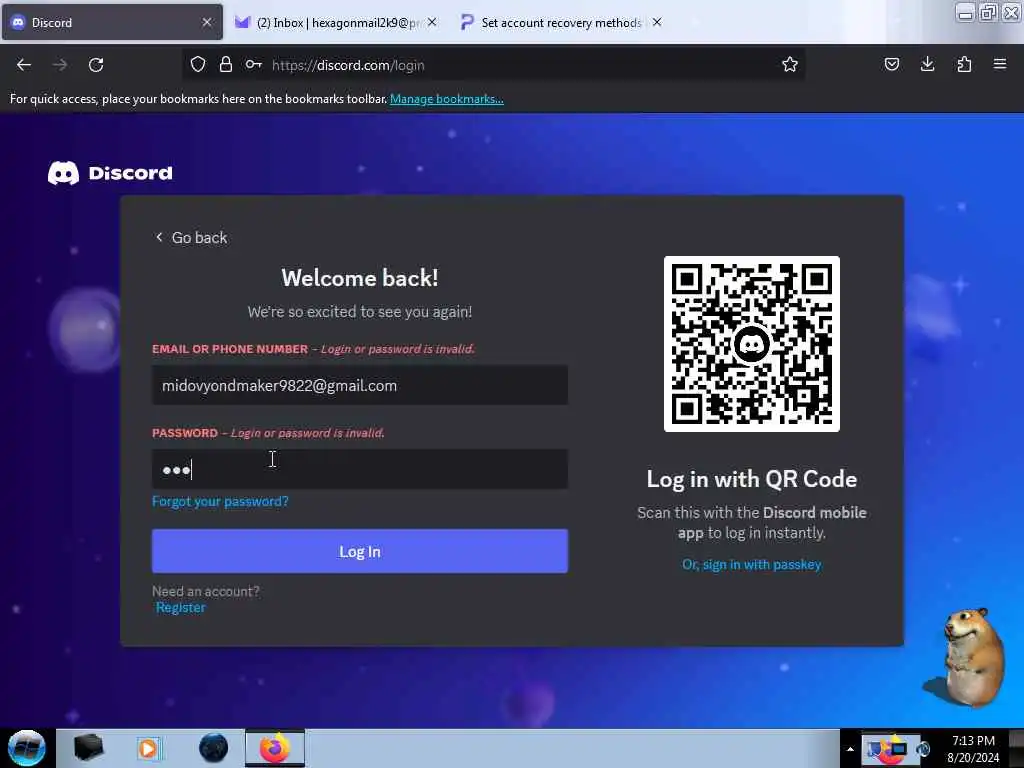Open saved logins key icon
The height and width of the screenshot is (768, 1024).
[x=253, y=65]
